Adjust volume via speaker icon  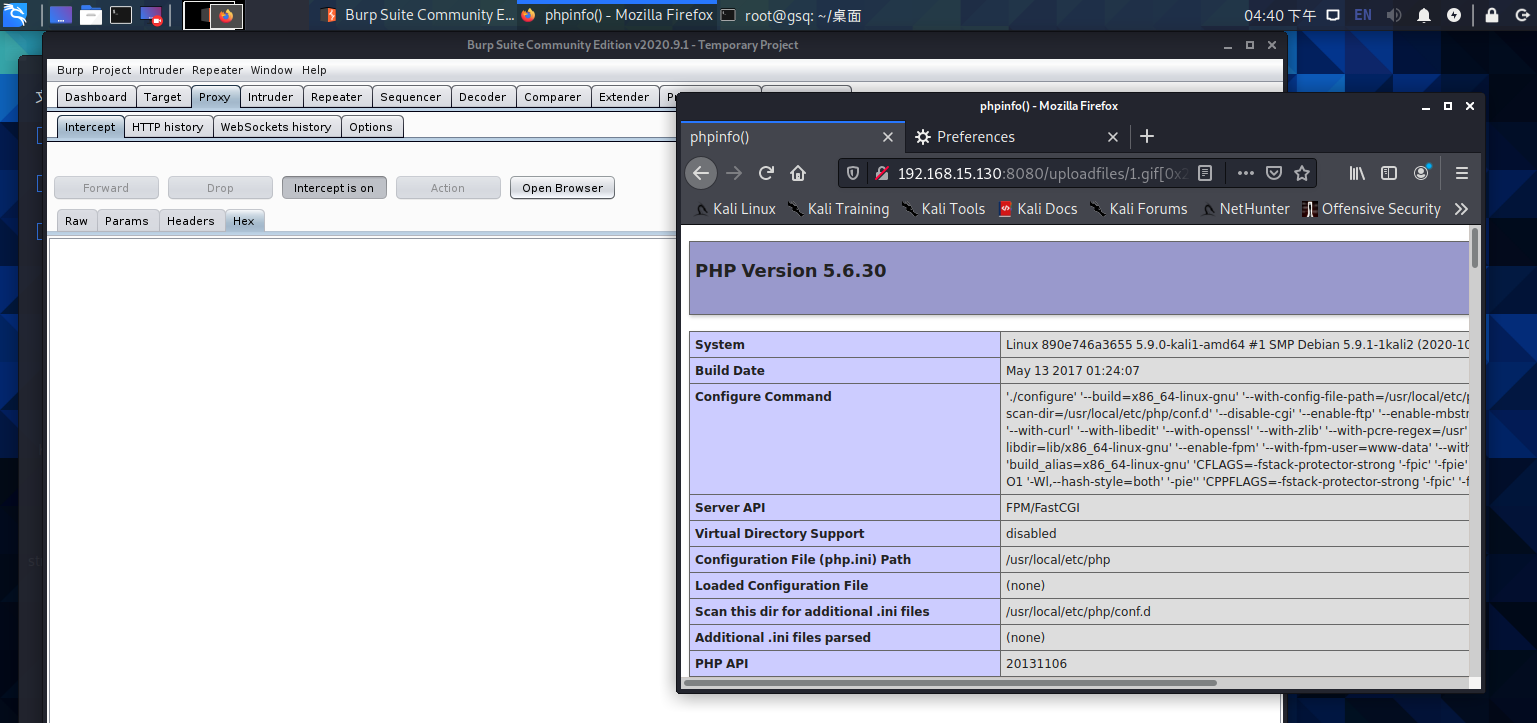[1394, 15]
